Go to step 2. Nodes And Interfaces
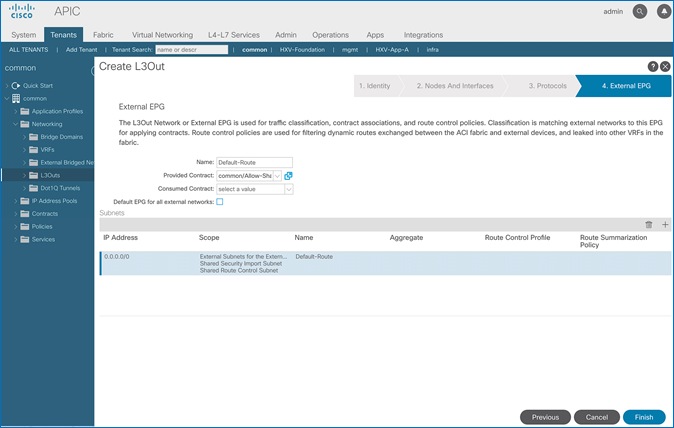Image resolution: width=674 pixels, height=428 pixels. pos(455,86)
